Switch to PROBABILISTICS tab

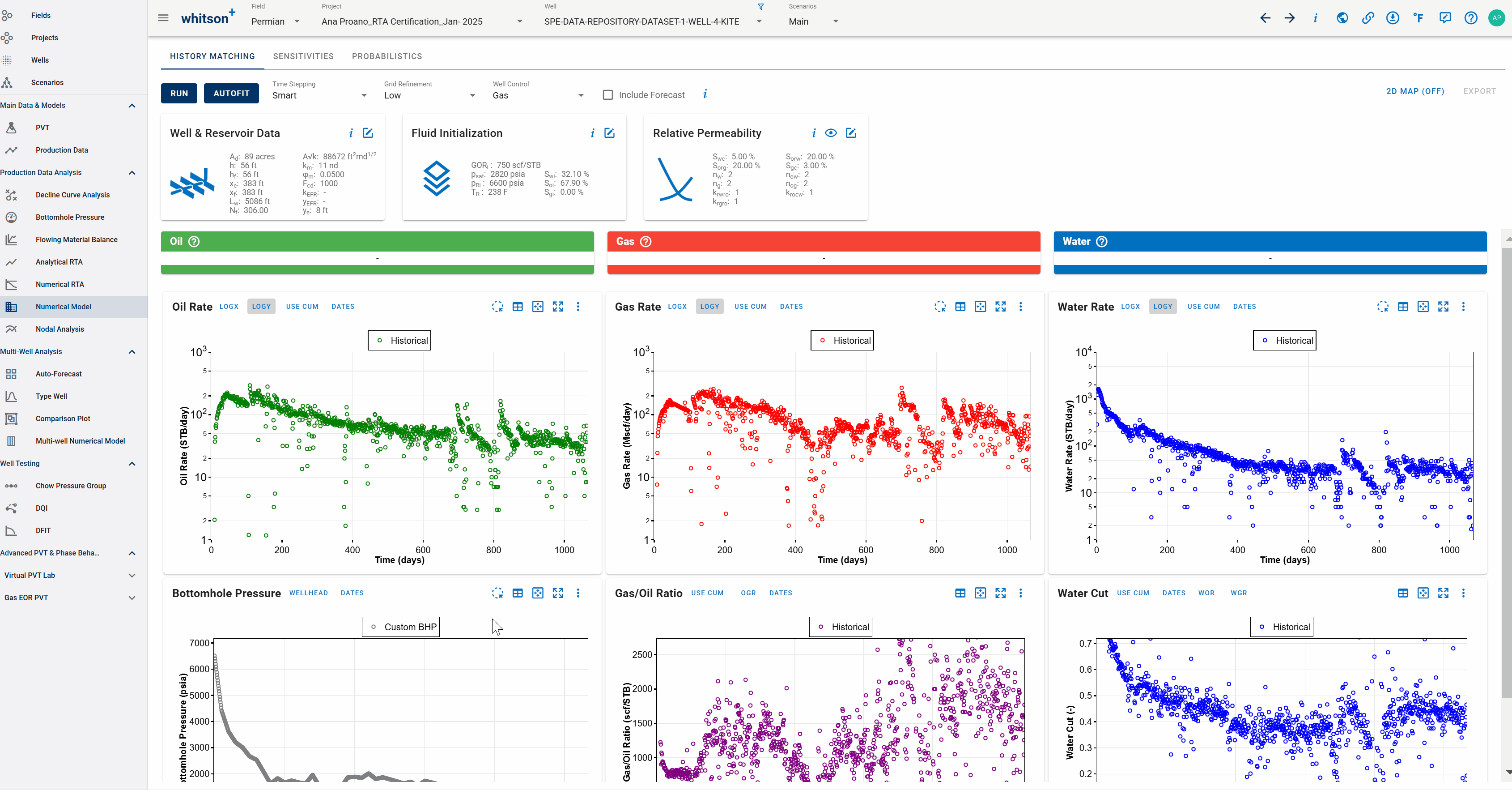click(387, 56)
